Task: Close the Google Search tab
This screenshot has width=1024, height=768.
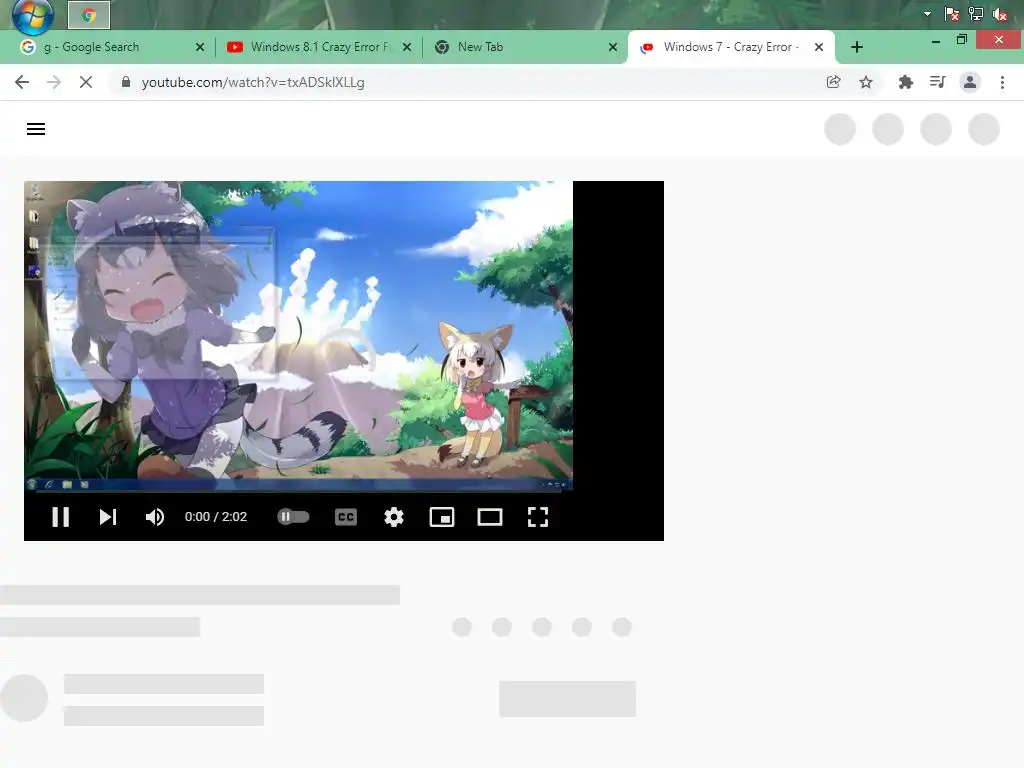Action: [200, 47]
